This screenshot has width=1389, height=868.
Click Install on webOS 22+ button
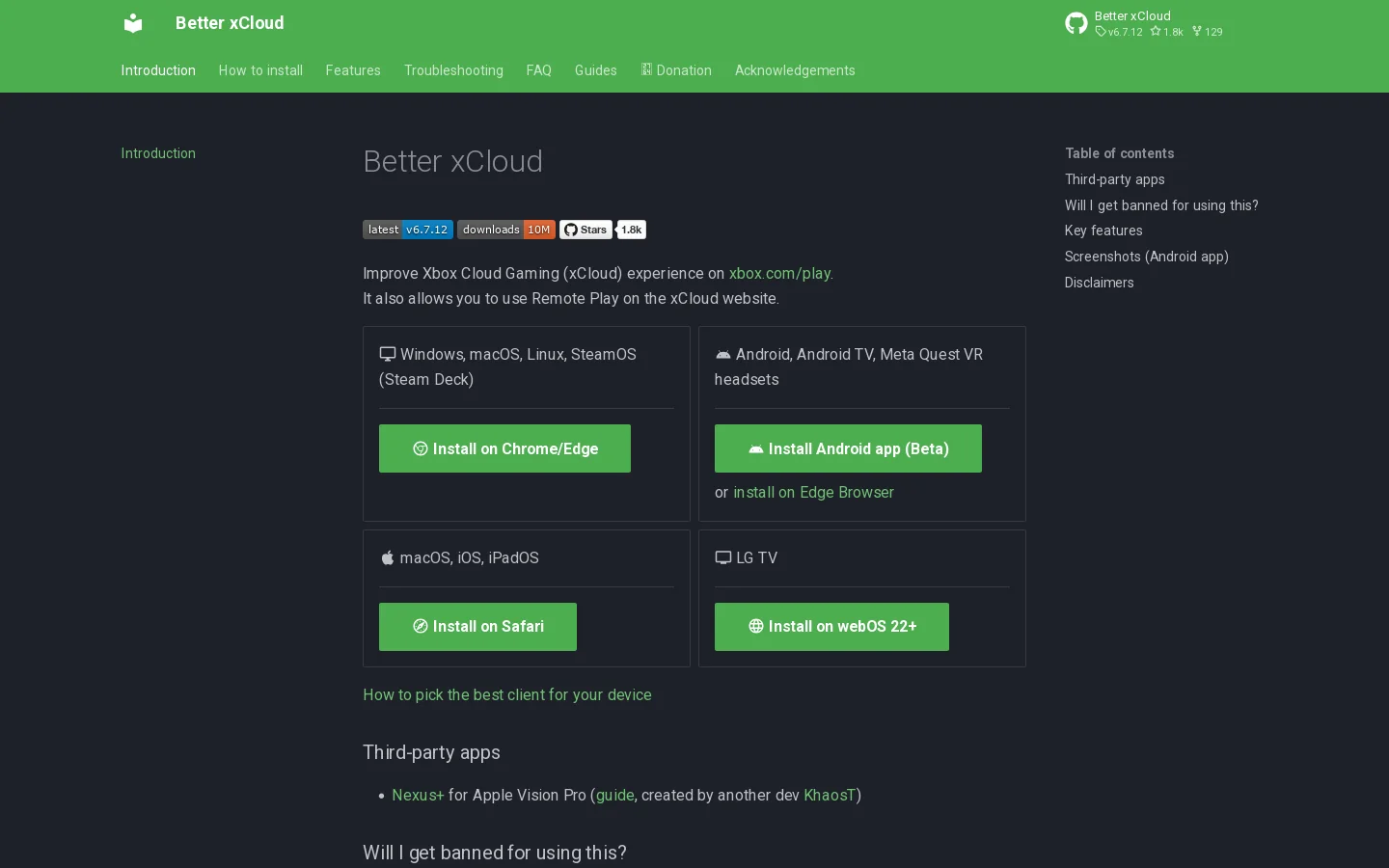[x=831, y=627]
